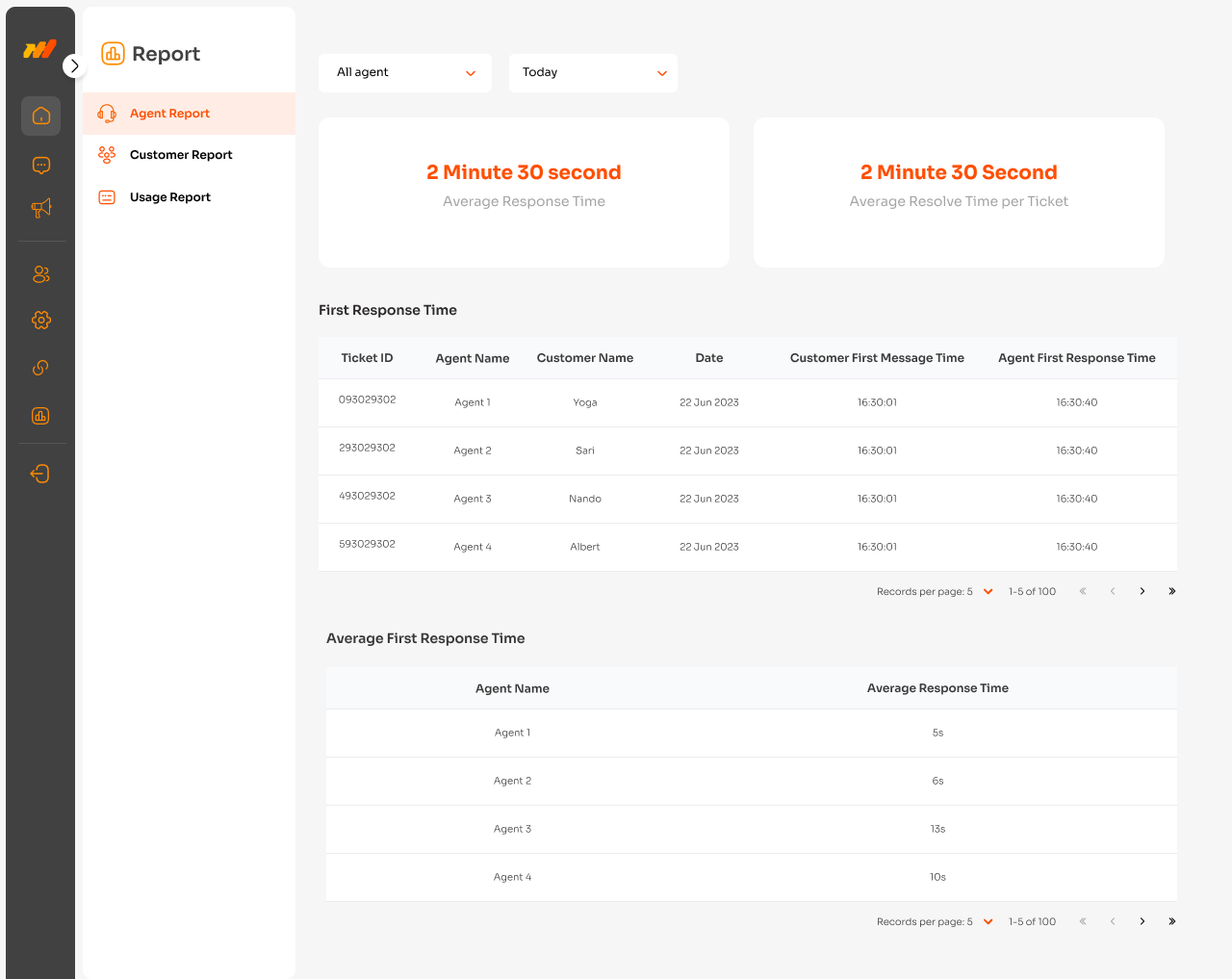Screen dimensions: 1232x979
Task: Go to Usage Report
Action: 169,197
